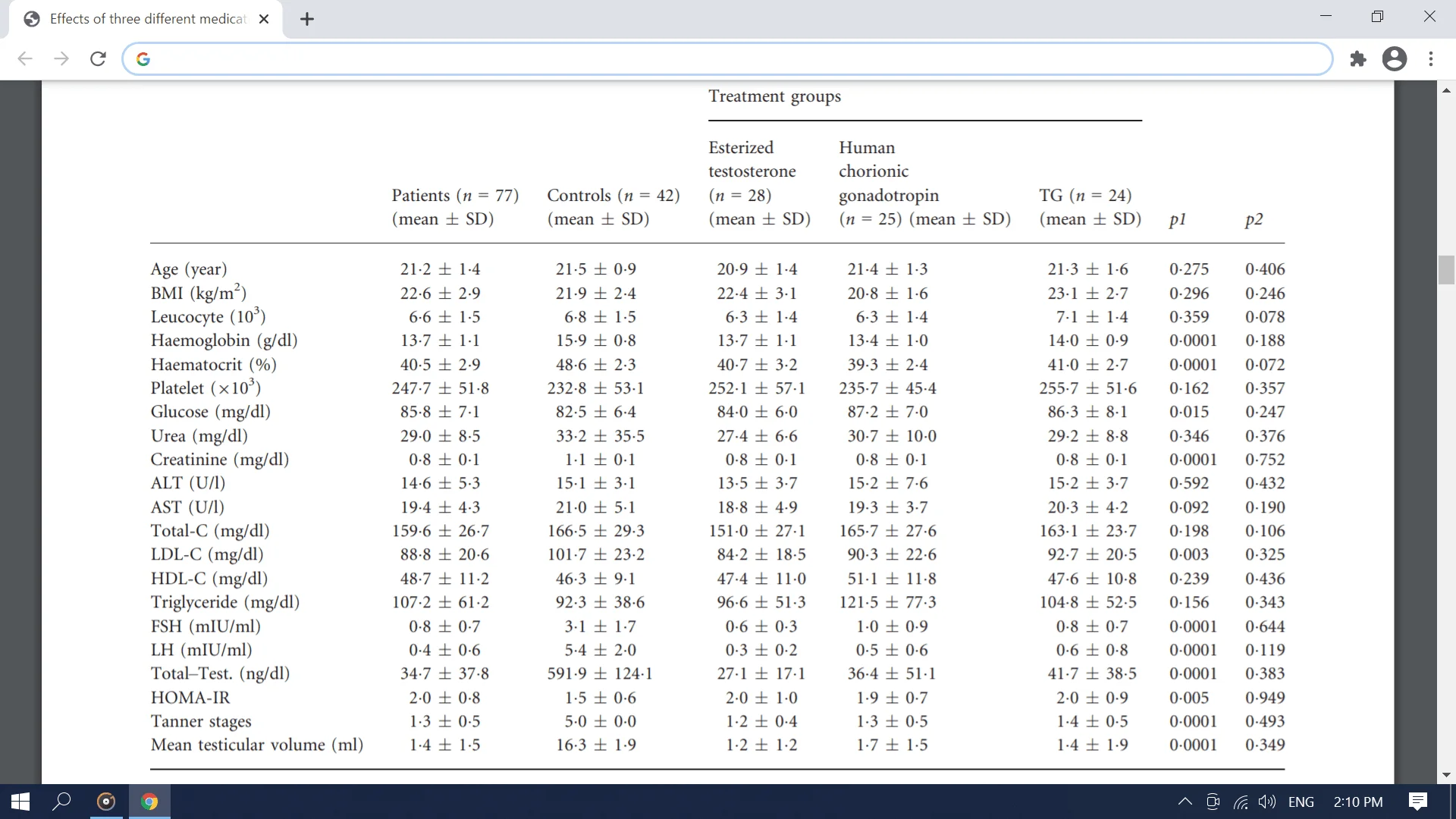Open taskbar search magnifier
The width and height of the screenshot is (1456, 819).
(61, 802)
